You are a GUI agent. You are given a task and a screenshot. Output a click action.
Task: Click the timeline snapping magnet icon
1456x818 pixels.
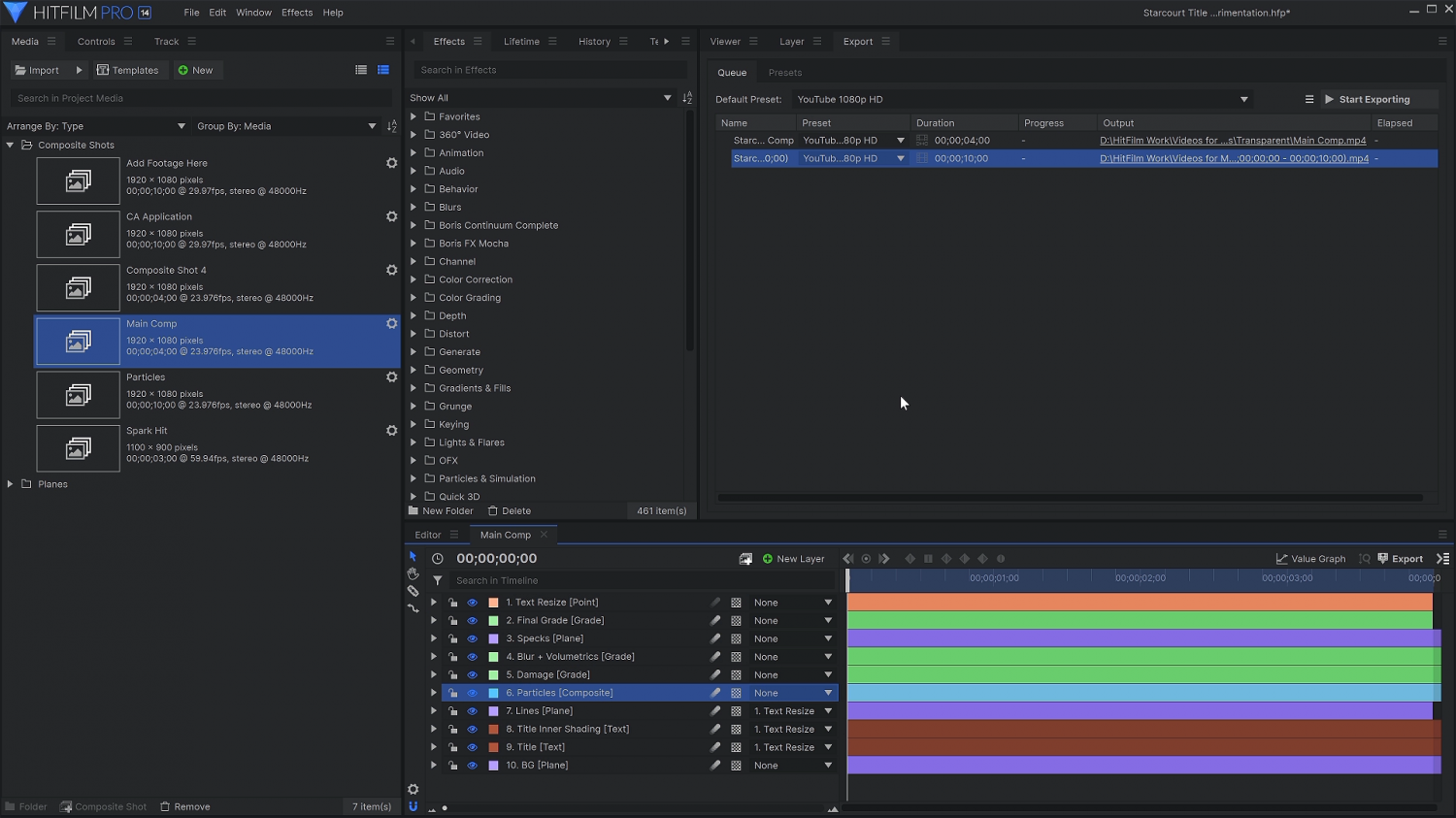click(x=413, y=806)
